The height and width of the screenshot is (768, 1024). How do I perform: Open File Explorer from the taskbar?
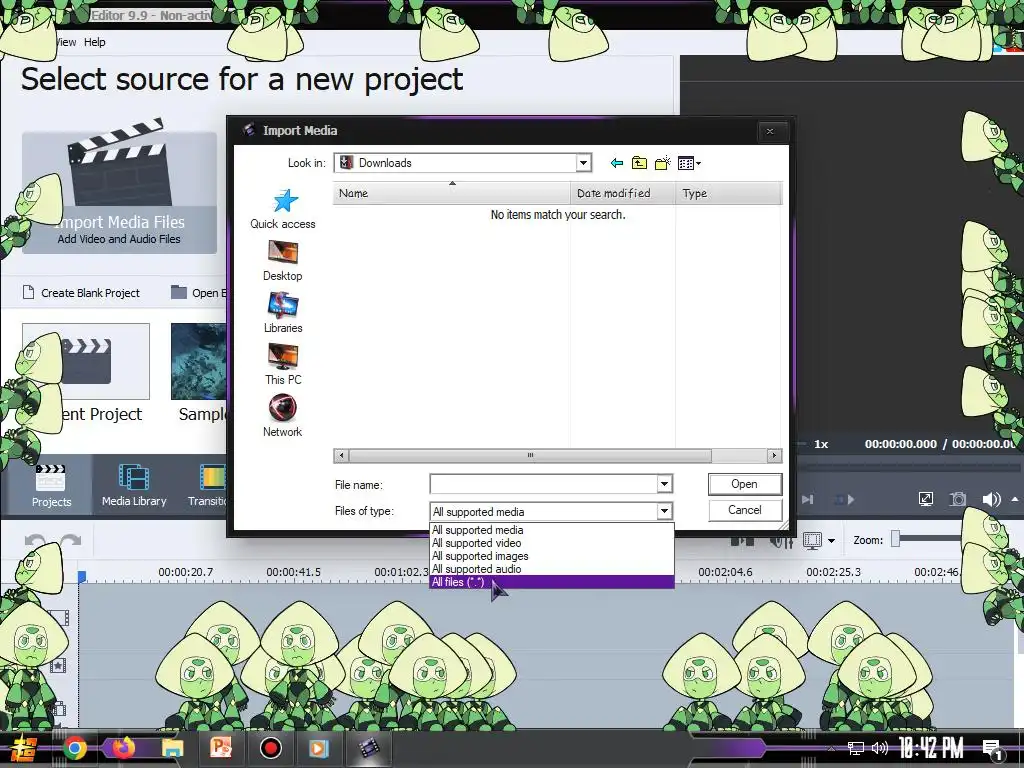tap(172, 748)
